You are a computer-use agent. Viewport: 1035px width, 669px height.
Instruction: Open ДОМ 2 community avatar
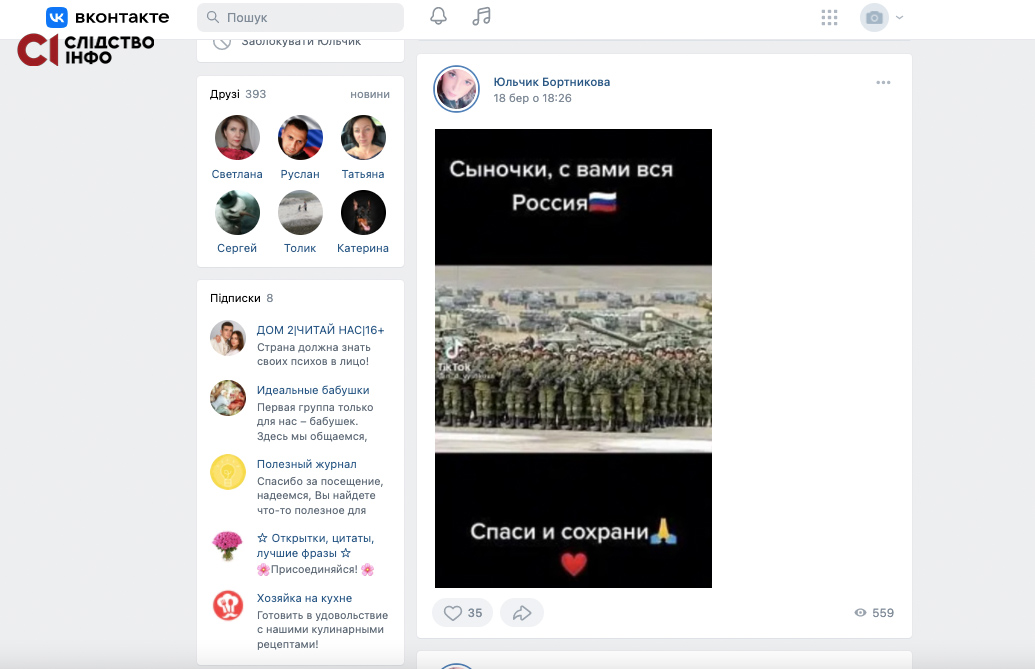(228, 338)
